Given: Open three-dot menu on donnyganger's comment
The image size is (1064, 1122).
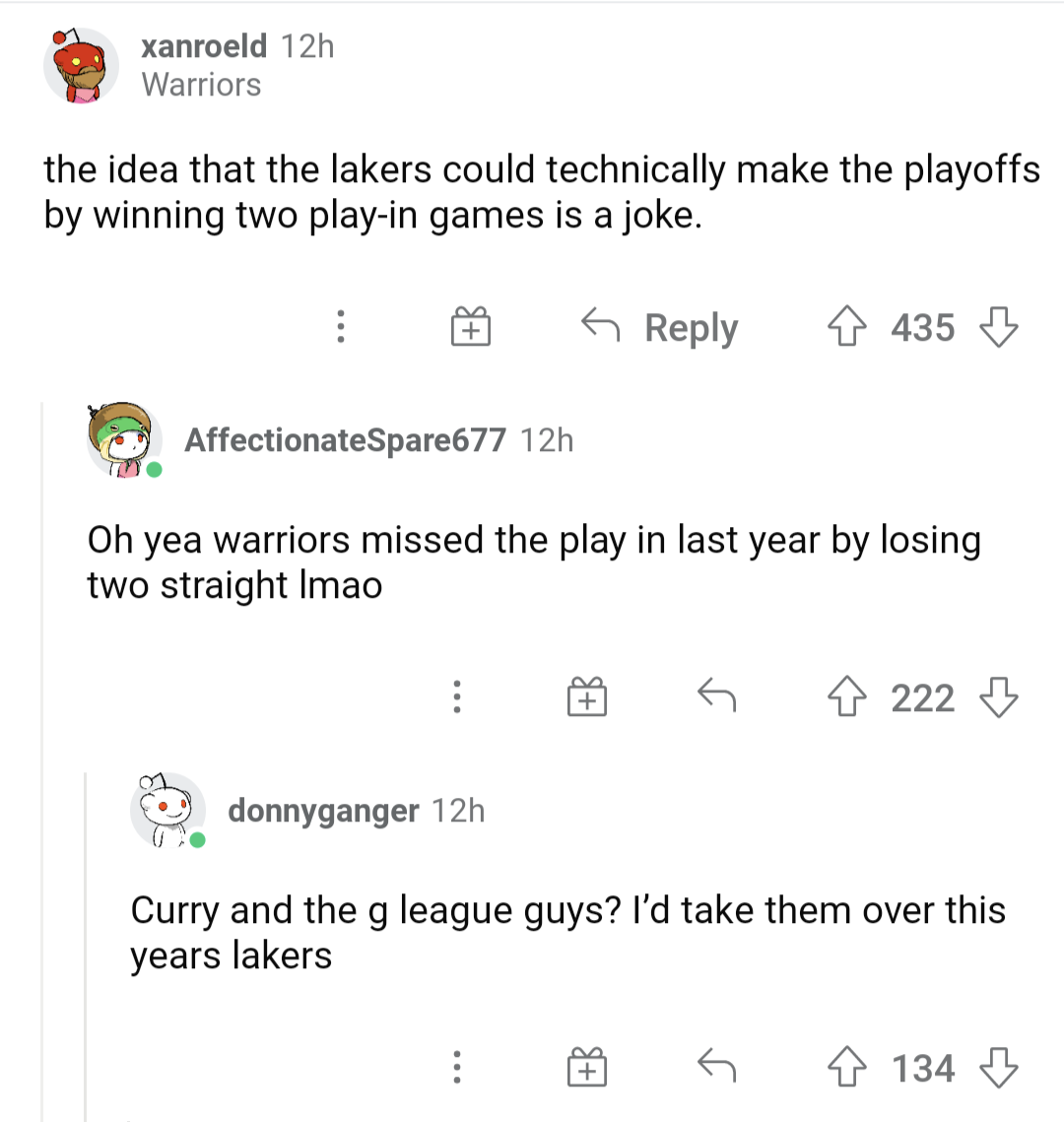Looking at the screenshot, I should pos(456,1068).
